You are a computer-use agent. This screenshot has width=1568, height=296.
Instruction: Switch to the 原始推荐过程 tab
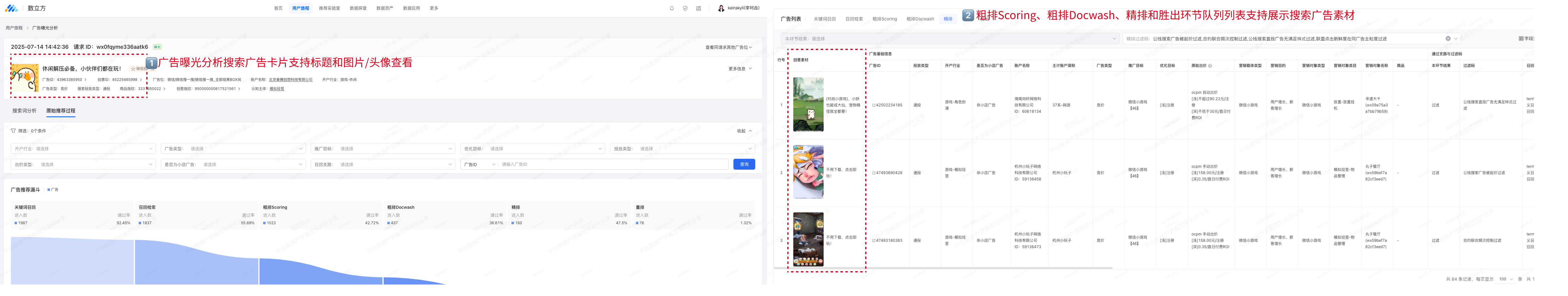point(61,111)
